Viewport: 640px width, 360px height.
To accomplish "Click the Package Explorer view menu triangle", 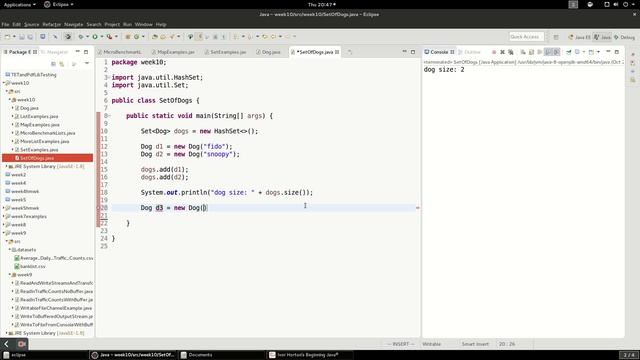I will (87, 64).
